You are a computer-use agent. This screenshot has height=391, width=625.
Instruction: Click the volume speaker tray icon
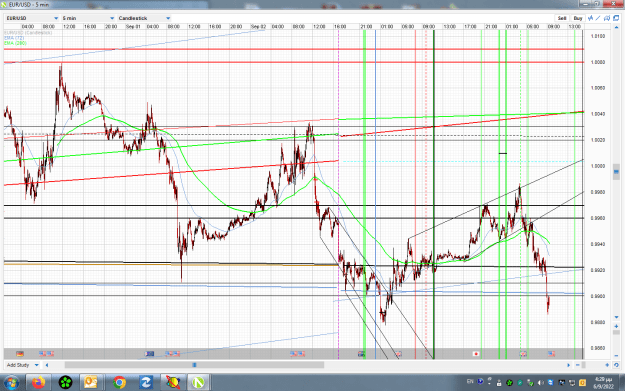(540, 383)
